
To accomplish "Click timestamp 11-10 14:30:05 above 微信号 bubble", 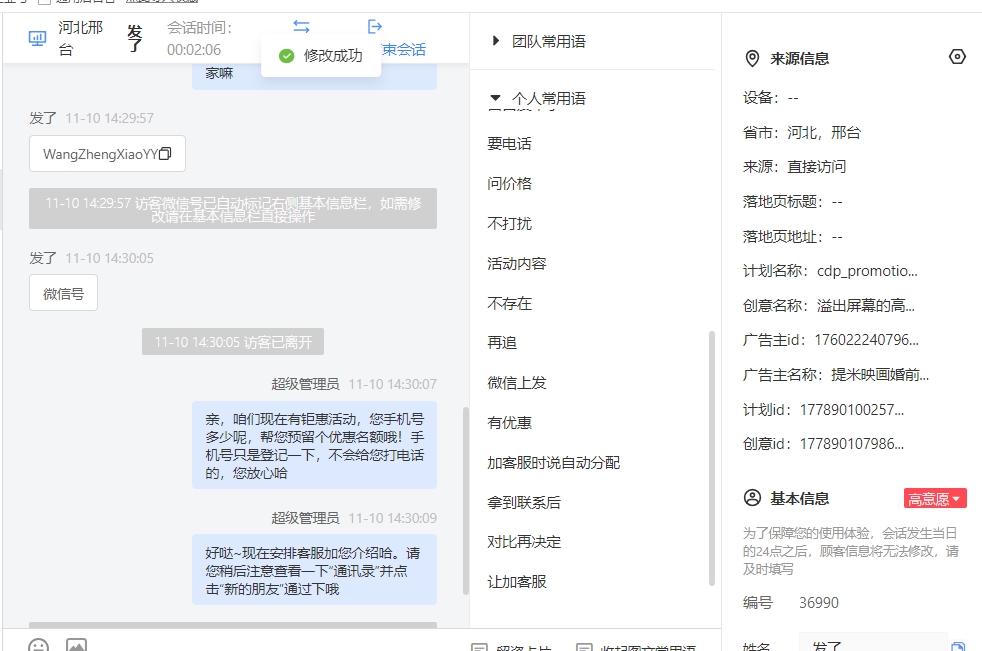I will 110,258.
